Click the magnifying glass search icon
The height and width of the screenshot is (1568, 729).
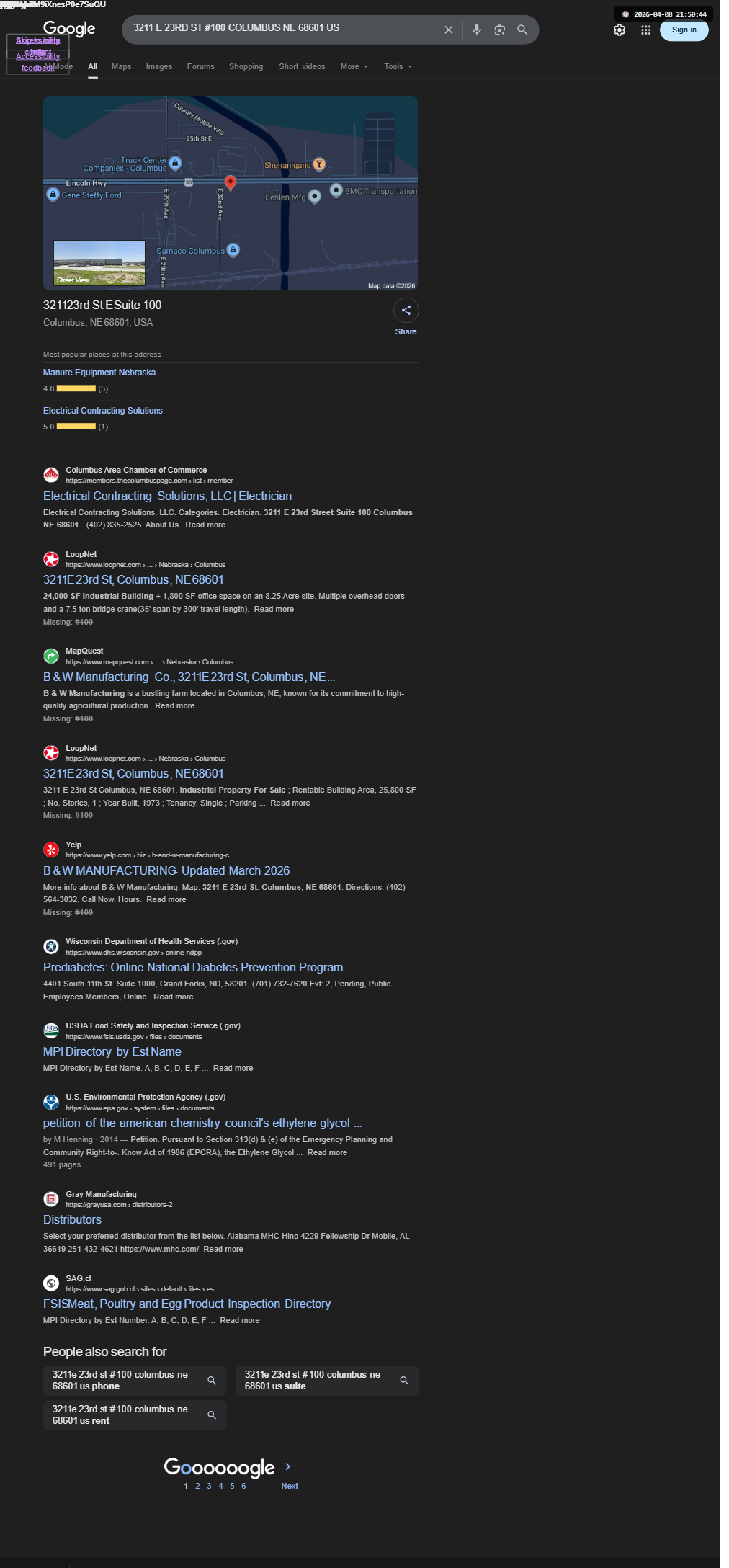[x=522, y=30]
